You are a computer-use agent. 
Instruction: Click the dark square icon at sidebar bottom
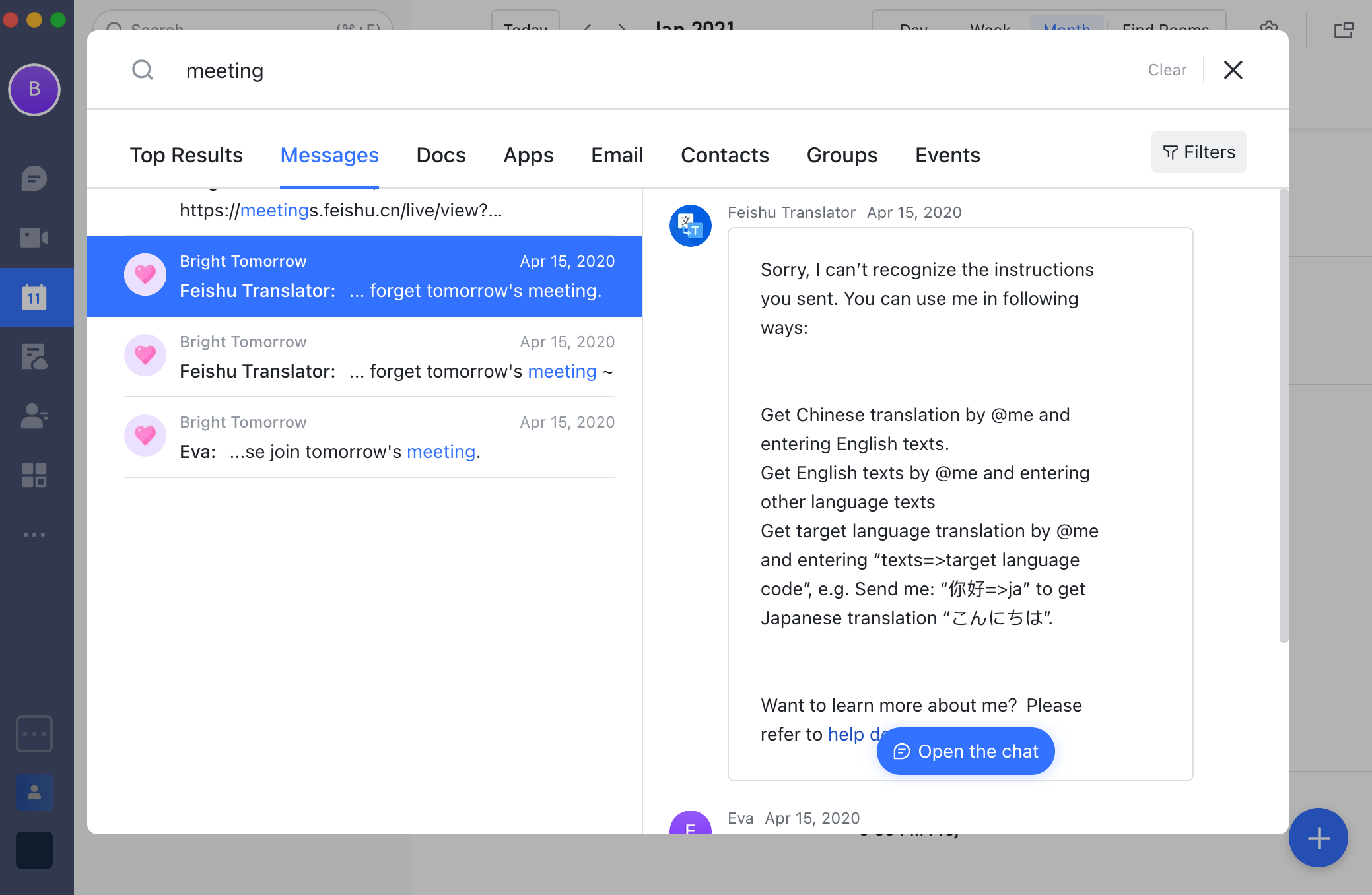point(34,850)
